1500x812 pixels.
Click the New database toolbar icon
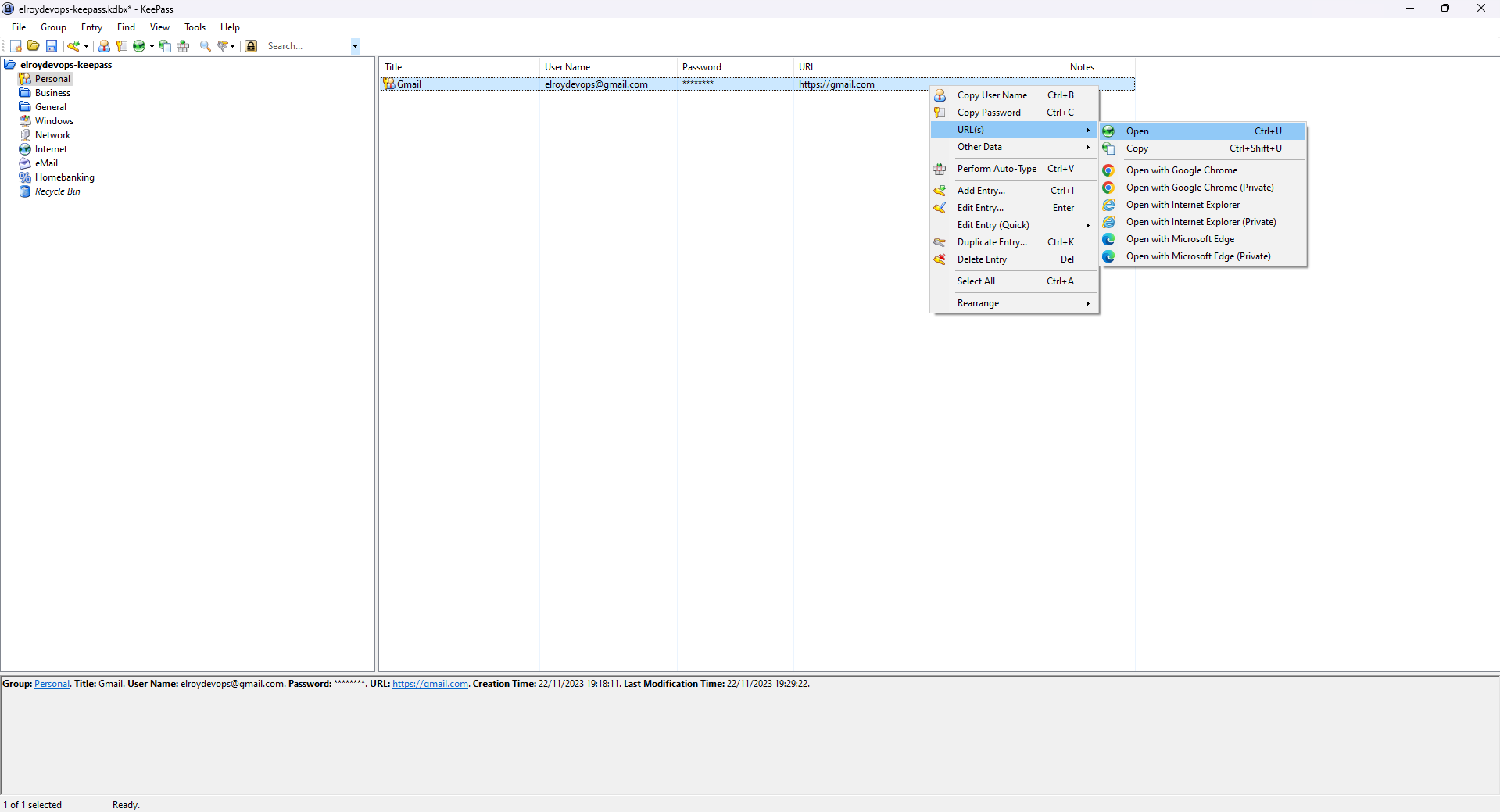(x=16, y=46)
